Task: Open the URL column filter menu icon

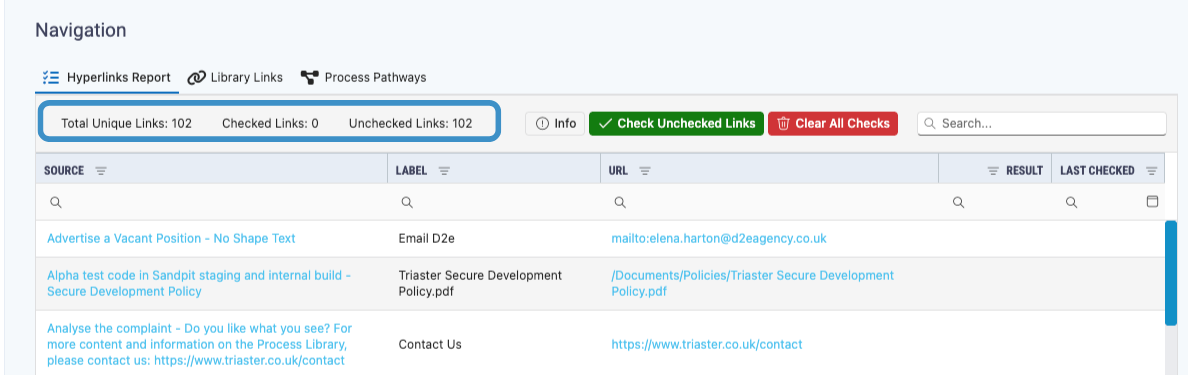Action: (645, 171)
